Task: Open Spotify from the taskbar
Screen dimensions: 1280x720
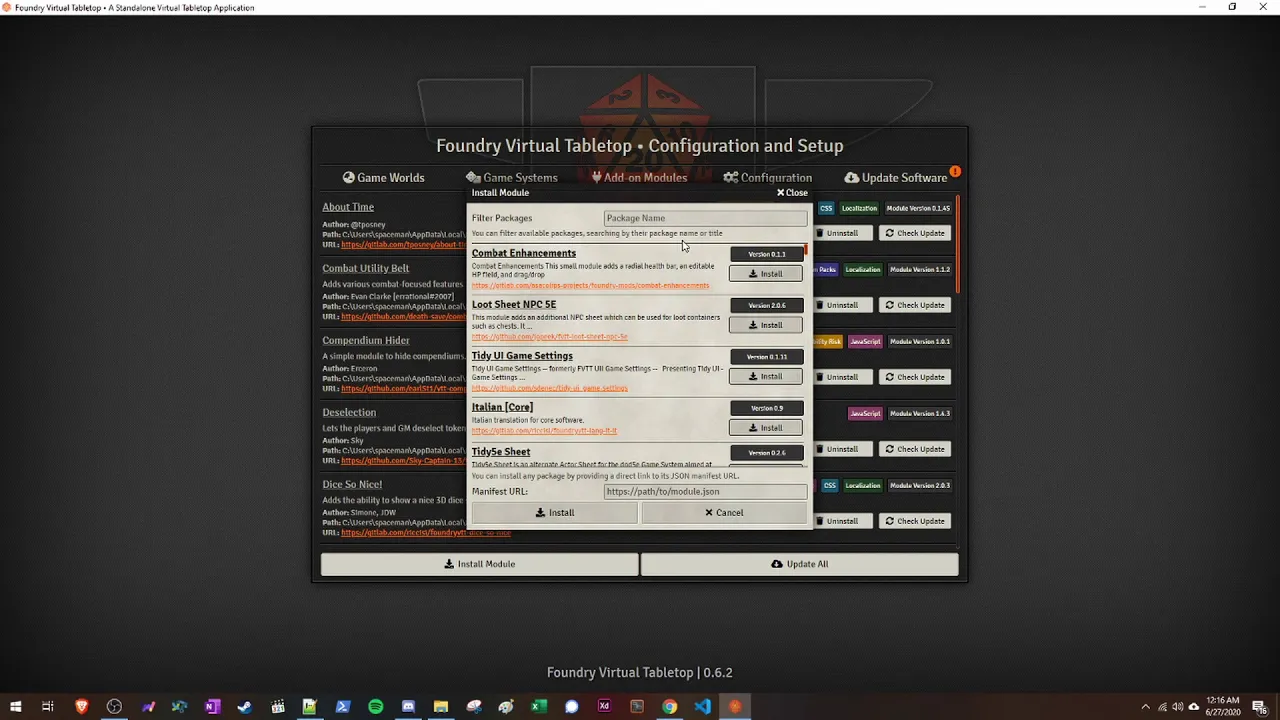Action: point(376,706)
